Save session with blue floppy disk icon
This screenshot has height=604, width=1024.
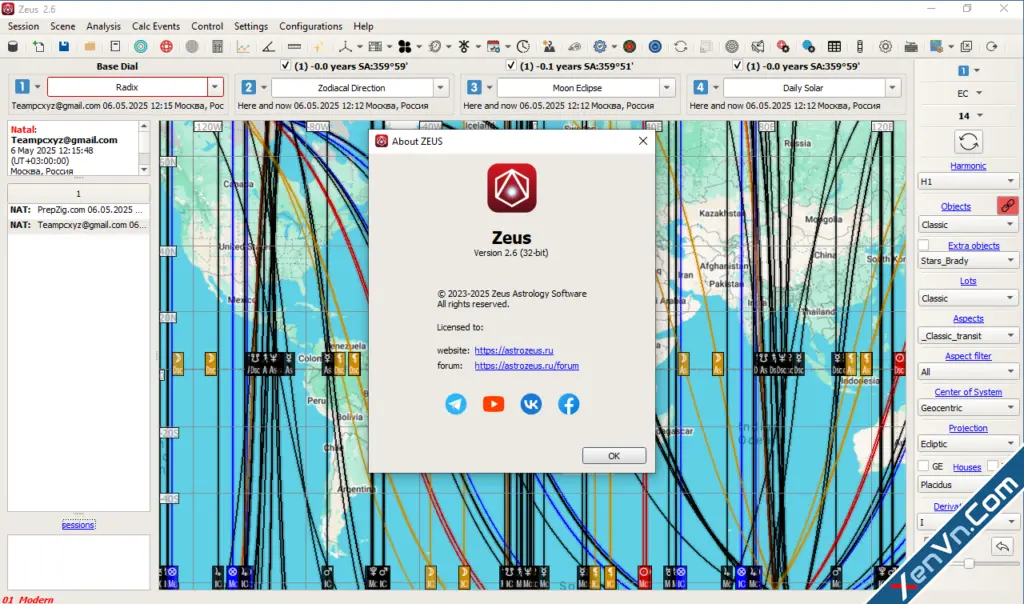pyautogui.click(x=64, y=46)
